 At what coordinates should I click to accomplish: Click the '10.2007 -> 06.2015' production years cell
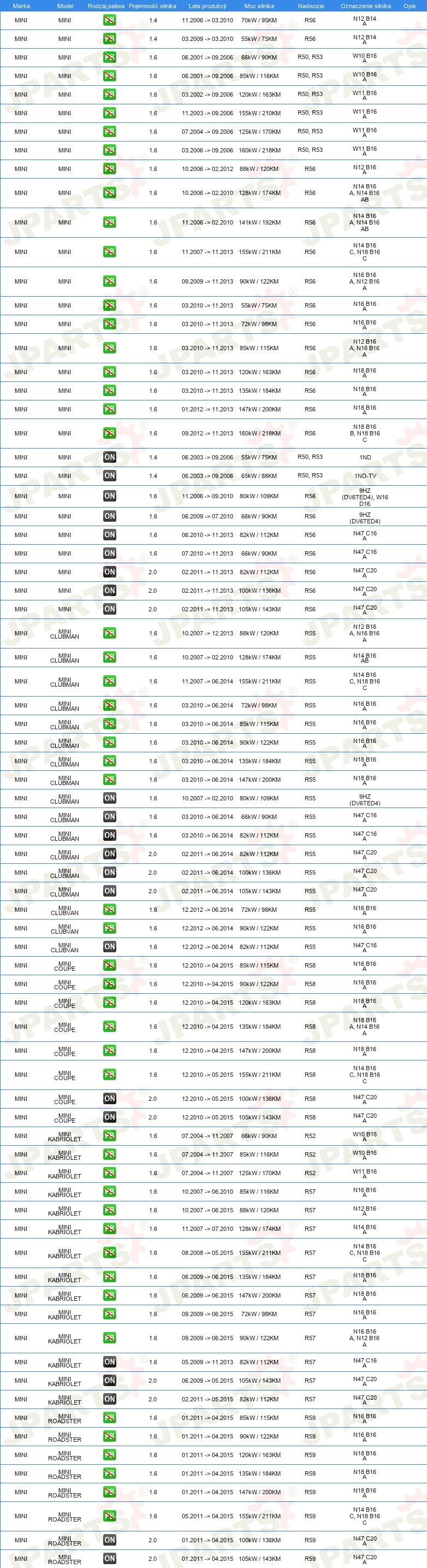click(x=207, y=1210)
